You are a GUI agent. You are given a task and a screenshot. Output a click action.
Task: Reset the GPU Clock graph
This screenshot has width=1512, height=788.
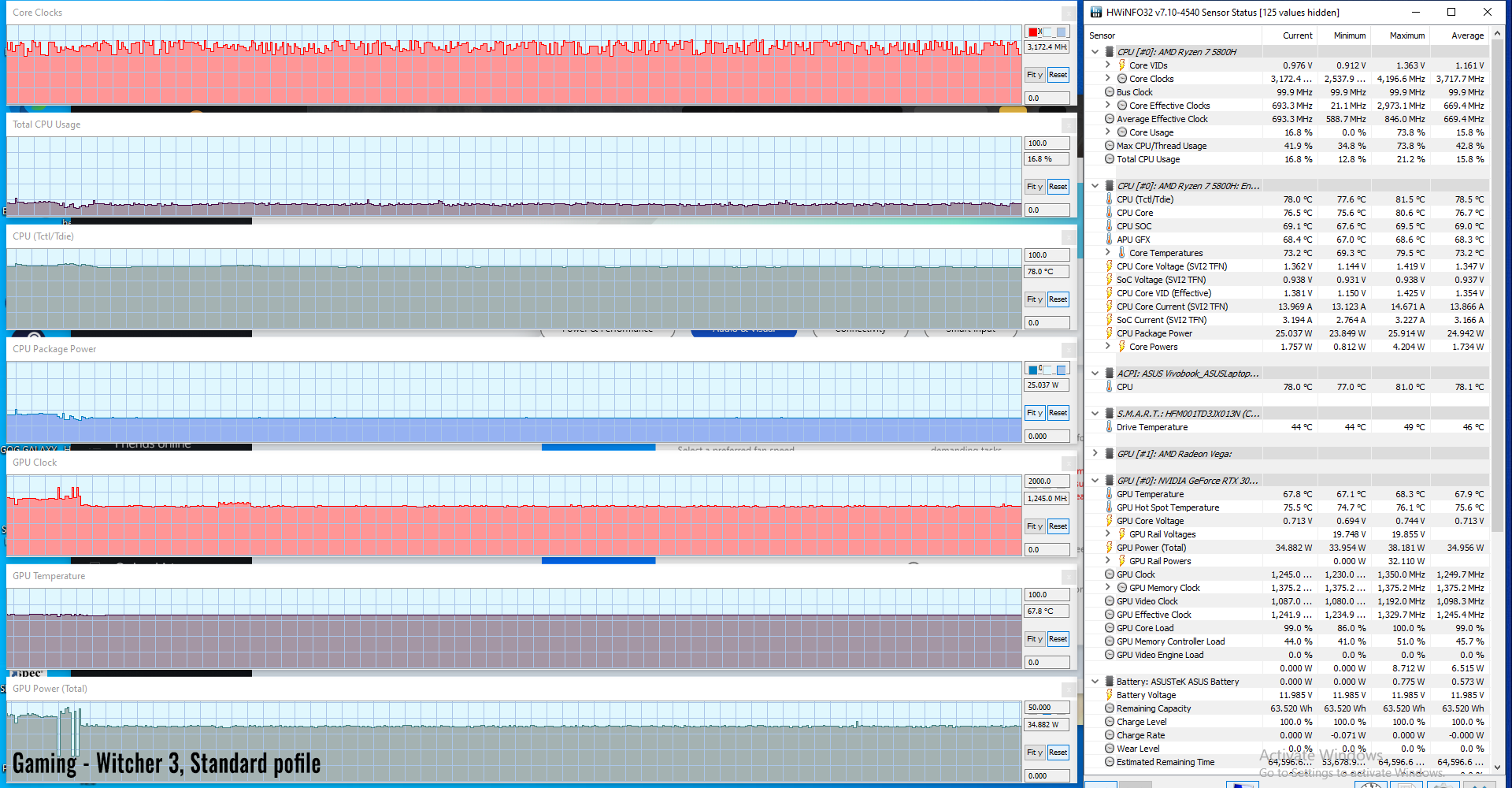click(x=1058, y=526)
